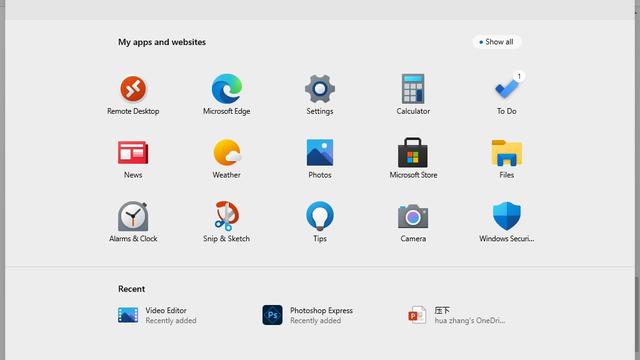The image size is (640, 360).
Task: Click the To Do notification badge
Action: 519,76
